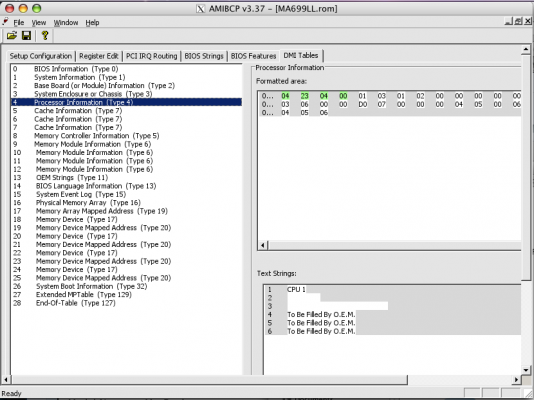Switch to the Setup Configuration tab
Viewport: 534px width, 400px height.
[x=41, y=56]
